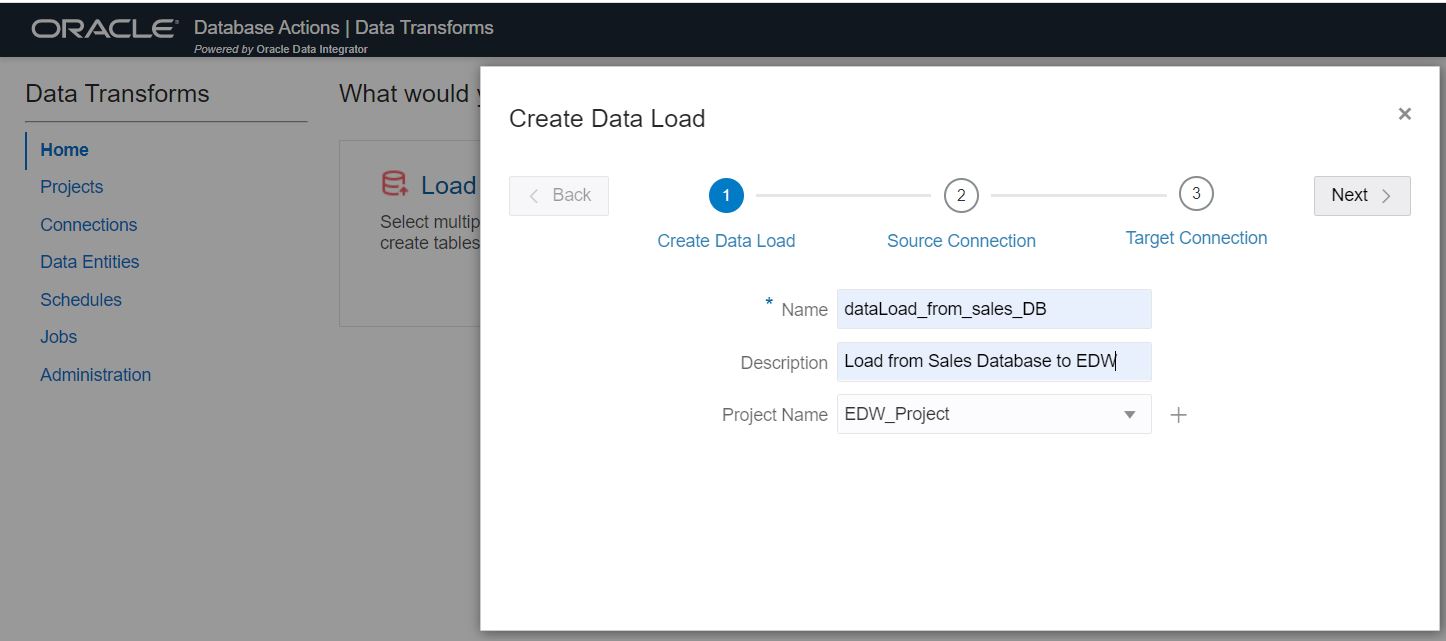Open the Project Name dropdown arrow
The image size is (1446, 641).
coord(1130,414)
